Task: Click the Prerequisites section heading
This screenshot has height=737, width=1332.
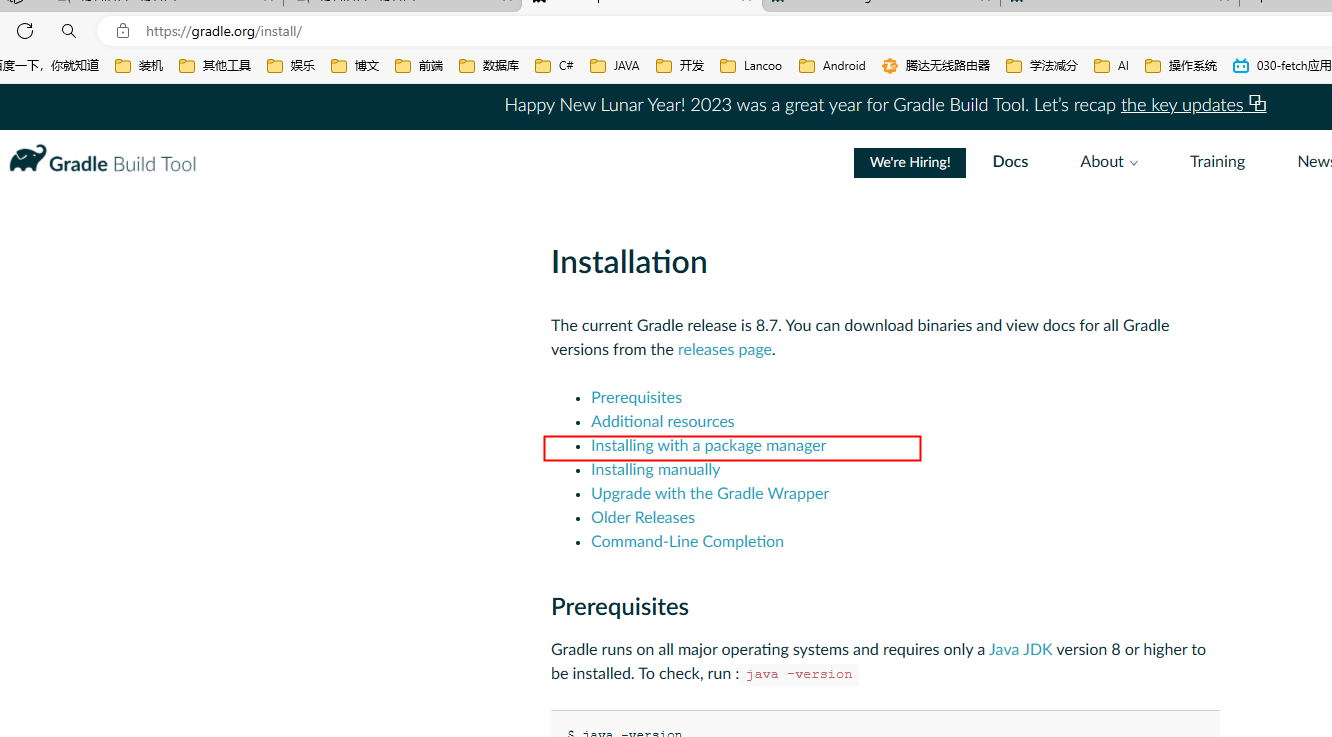Action: tap(620, 607)
